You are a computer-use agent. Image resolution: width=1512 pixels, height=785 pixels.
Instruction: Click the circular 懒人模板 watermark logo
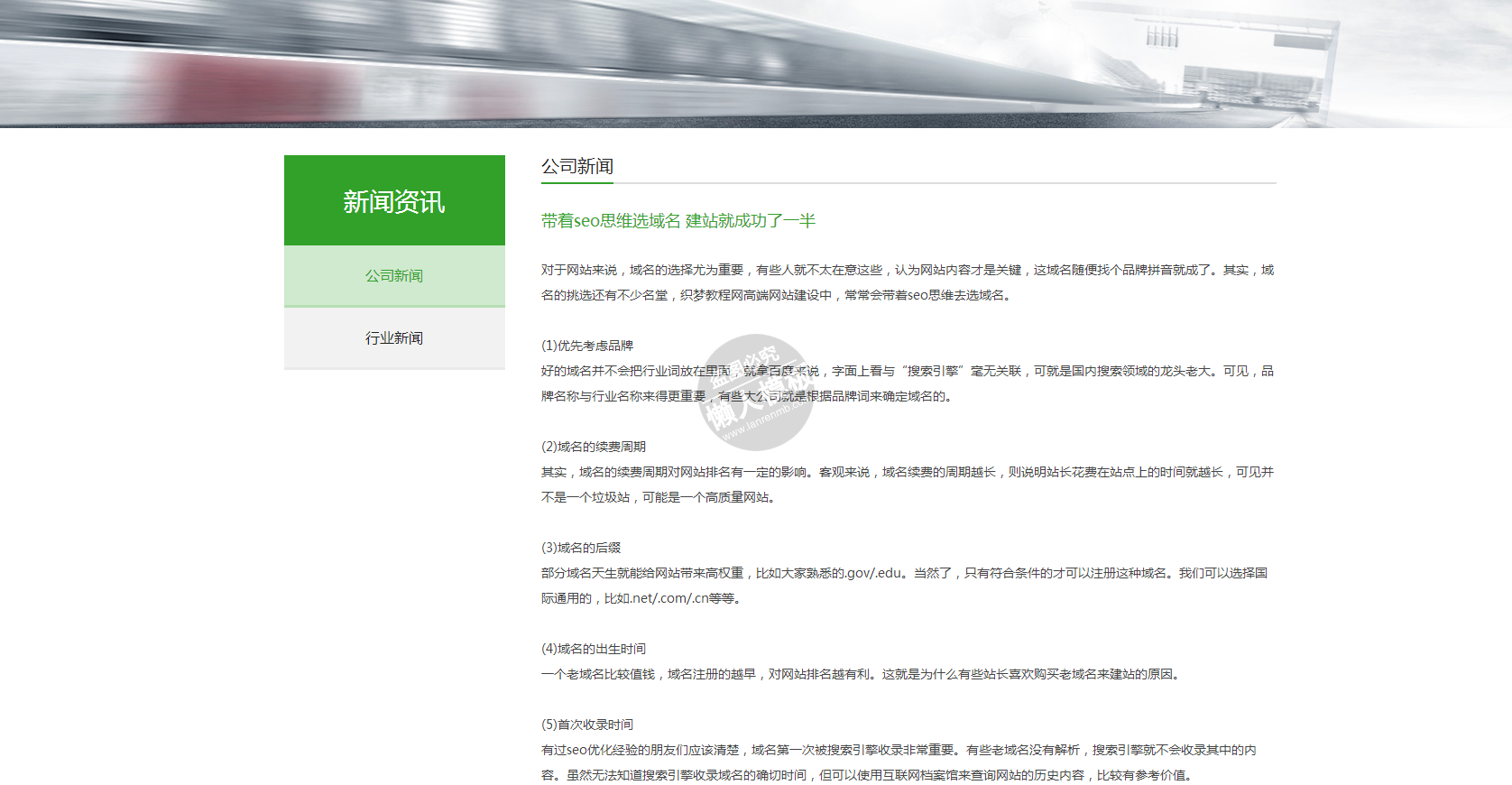(756, 392)
